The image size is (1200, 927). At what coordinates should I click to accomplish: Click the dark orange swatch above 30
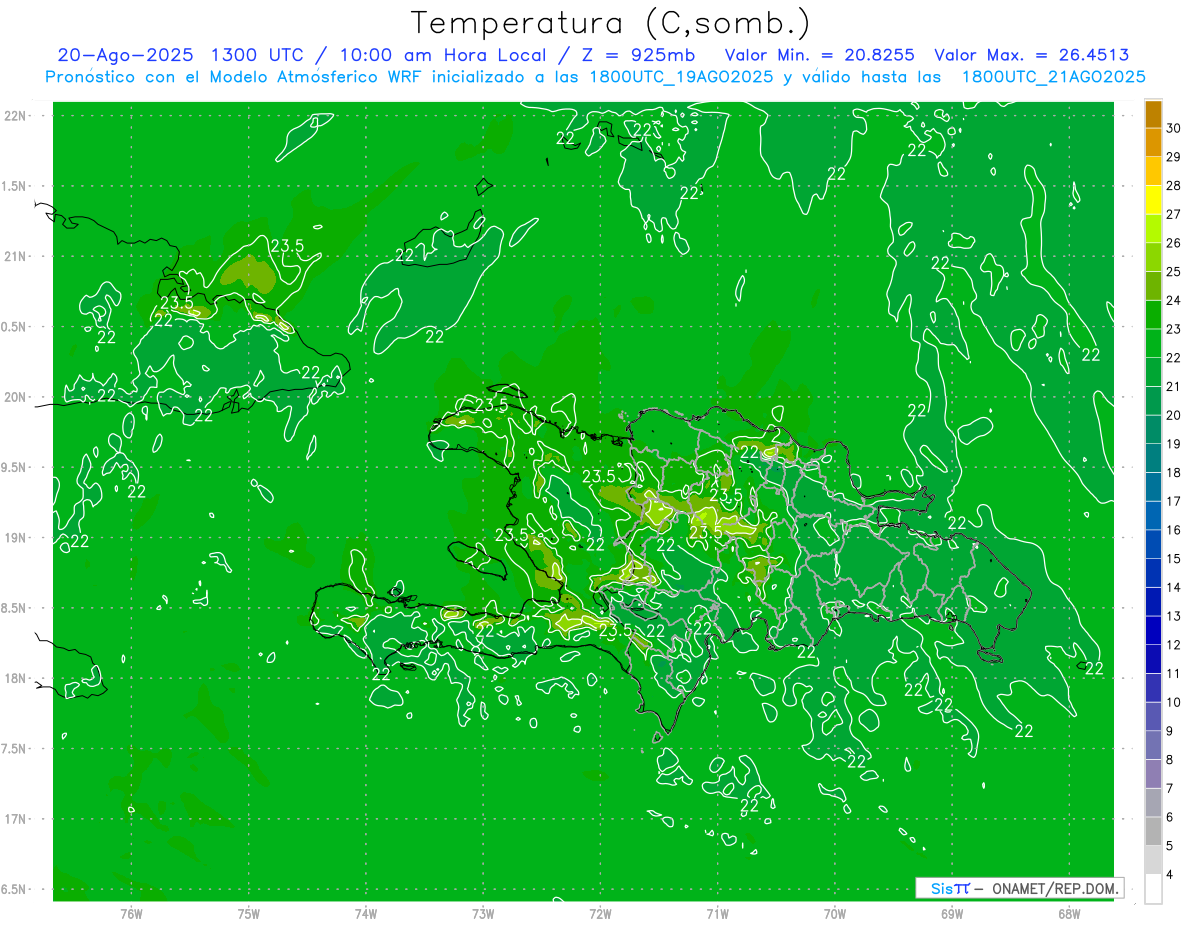point(1153,114)
